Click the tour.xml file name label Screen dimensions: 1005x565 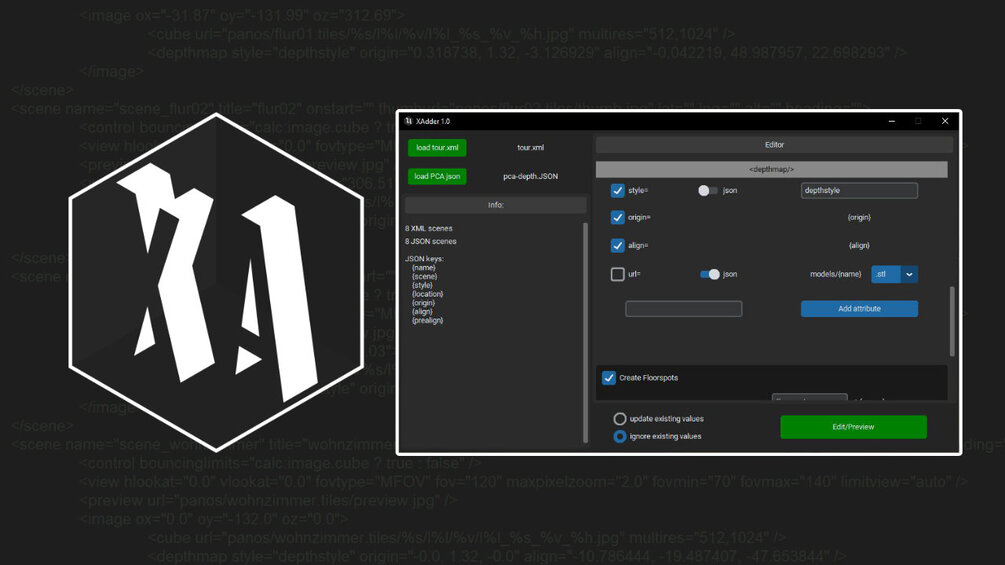coord(531,147)
